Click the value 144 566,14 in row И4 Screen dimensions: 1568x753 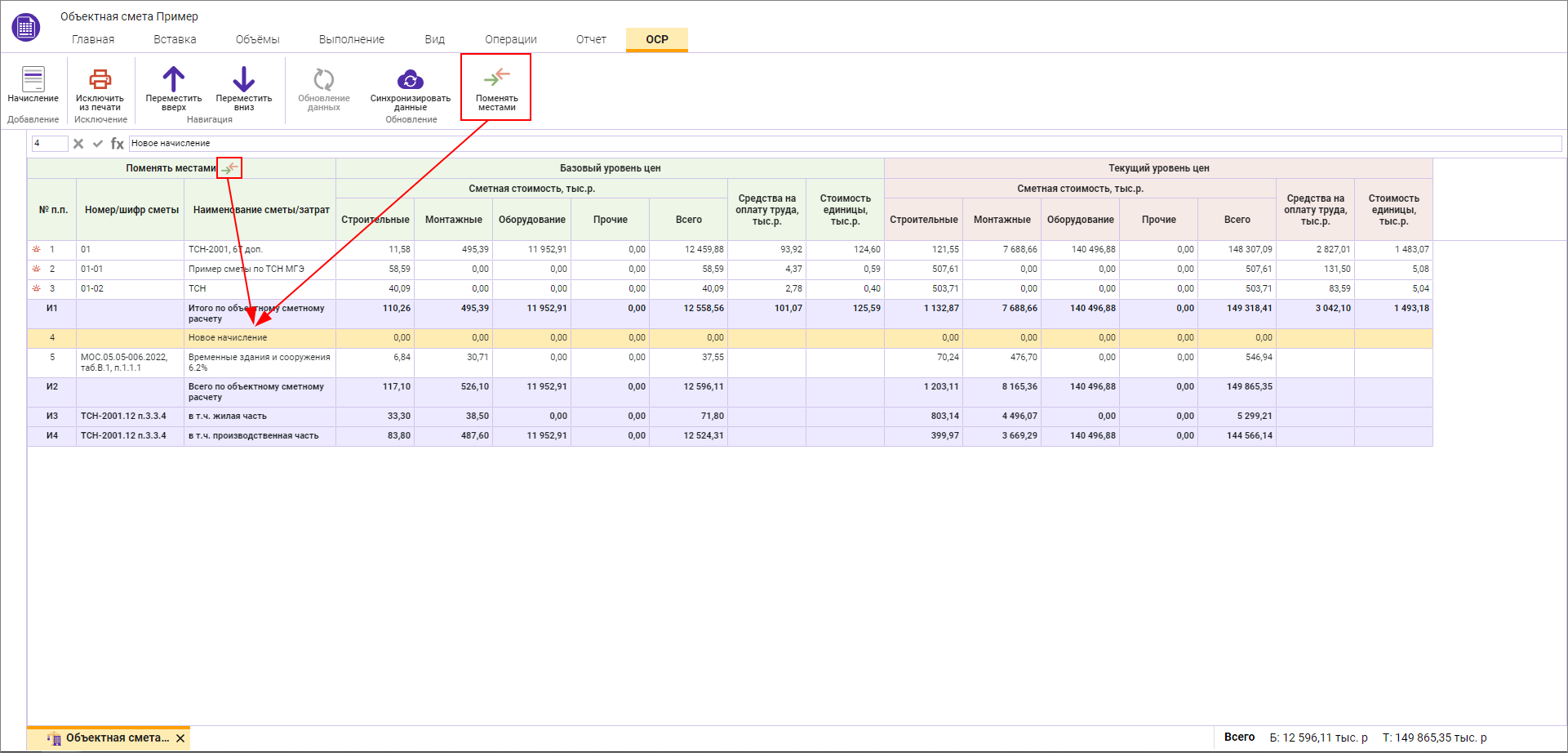(x=1249, y=435)
